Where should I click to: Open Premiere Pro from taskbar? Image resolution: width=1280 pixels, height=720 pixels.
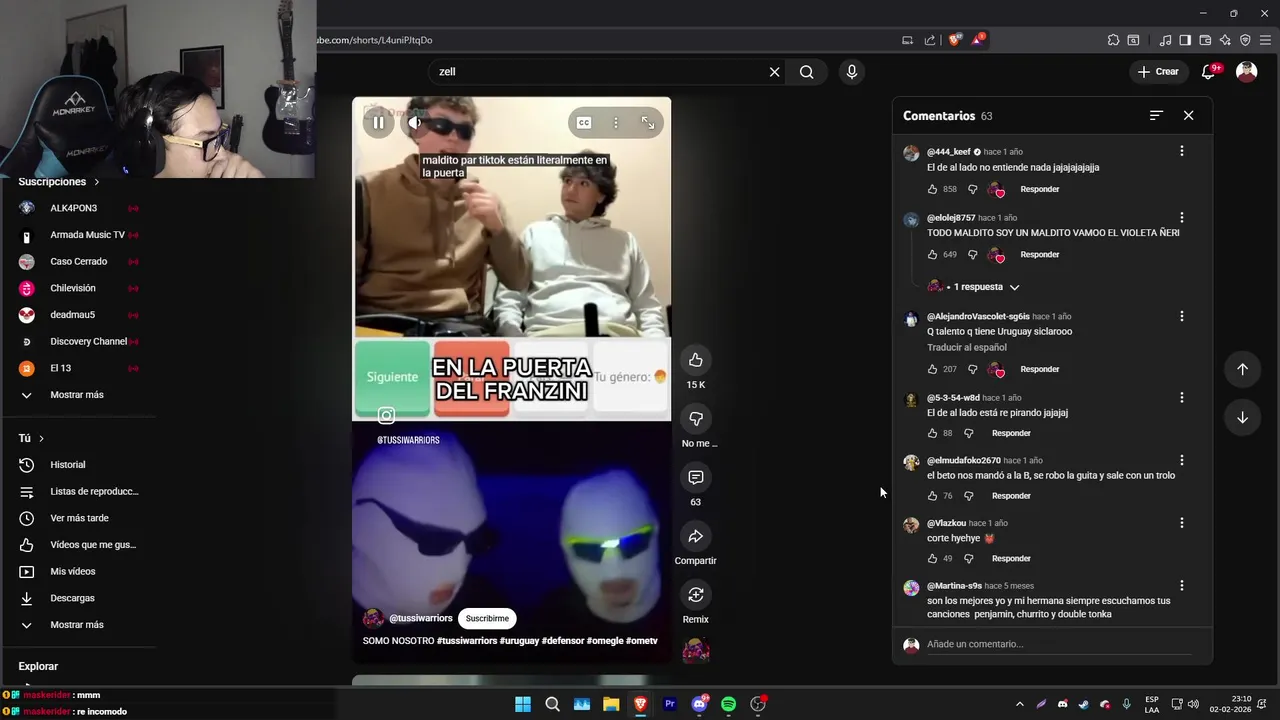tap(670, 704)
